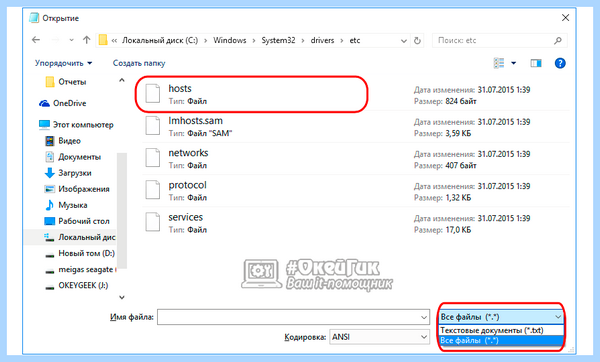Click 'Создать папку' button

pyautogui.click(x=139, y=63)
